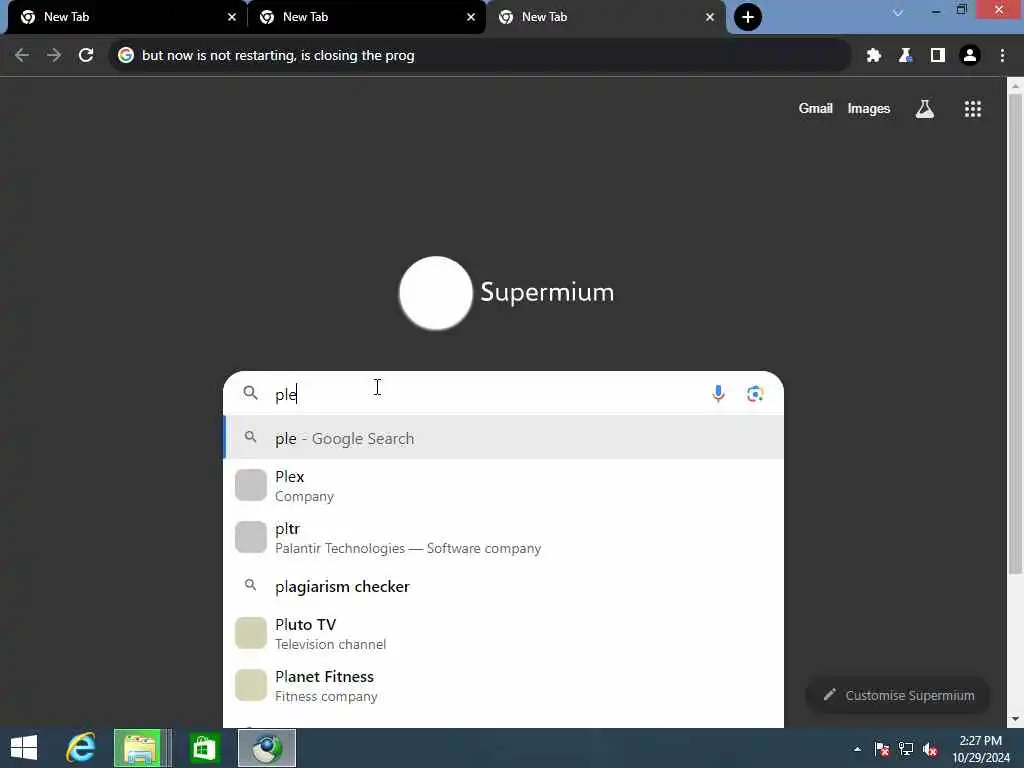
Task: Click the page vertical scrollbar
Action: (1015, 333)
